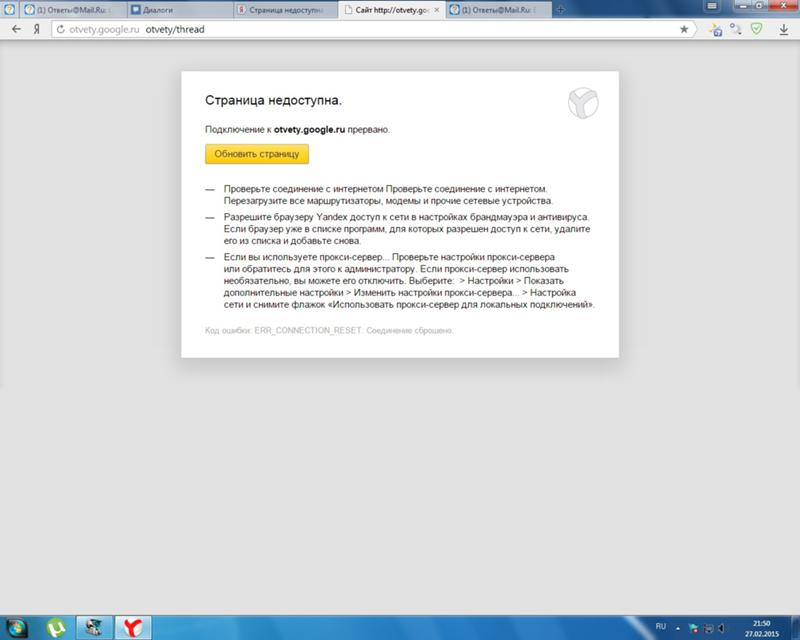Switch to the pinned first tab
This screenshot has width=800, height=640.
tap(9, 10)
